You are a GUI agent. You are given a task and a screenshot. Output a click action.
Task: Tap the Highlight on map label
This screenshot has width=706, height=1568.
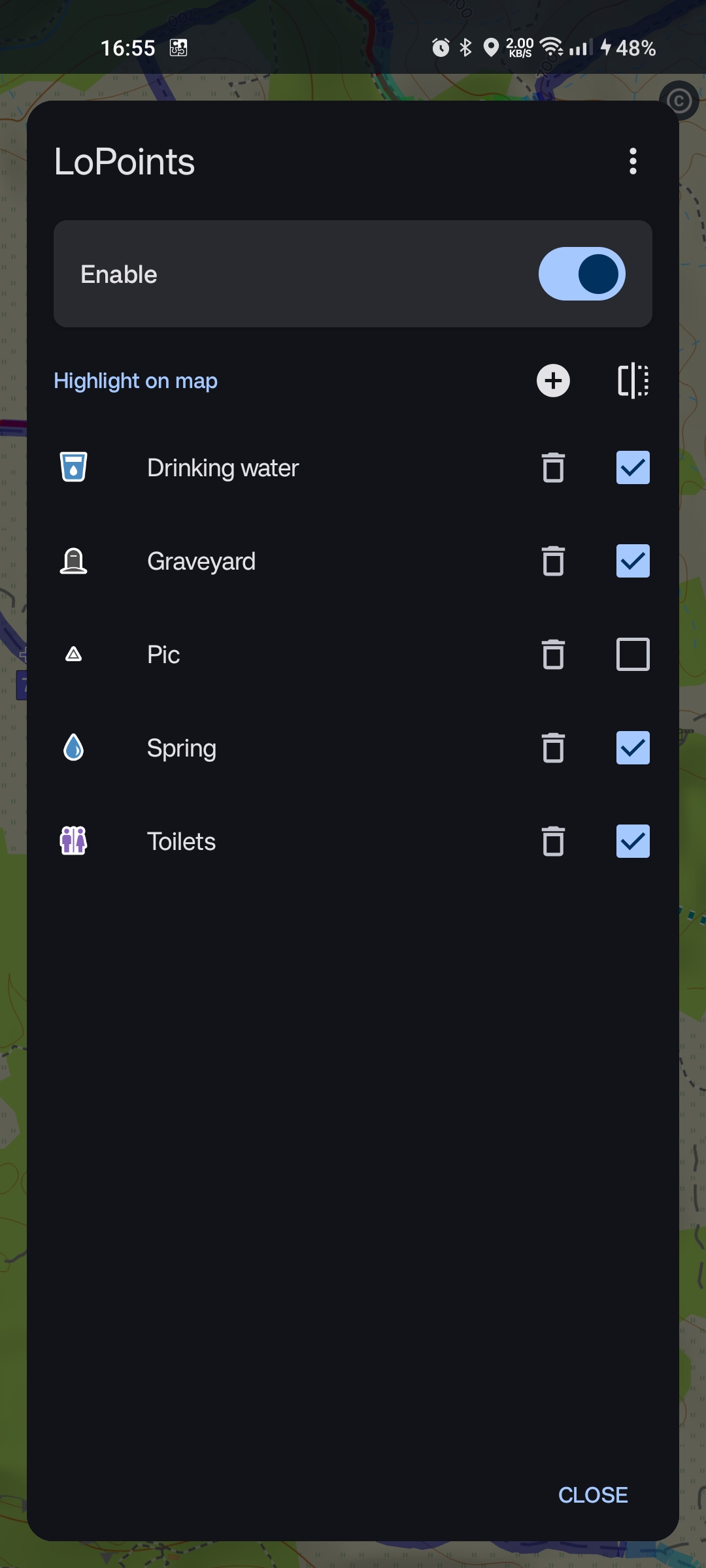135,381
